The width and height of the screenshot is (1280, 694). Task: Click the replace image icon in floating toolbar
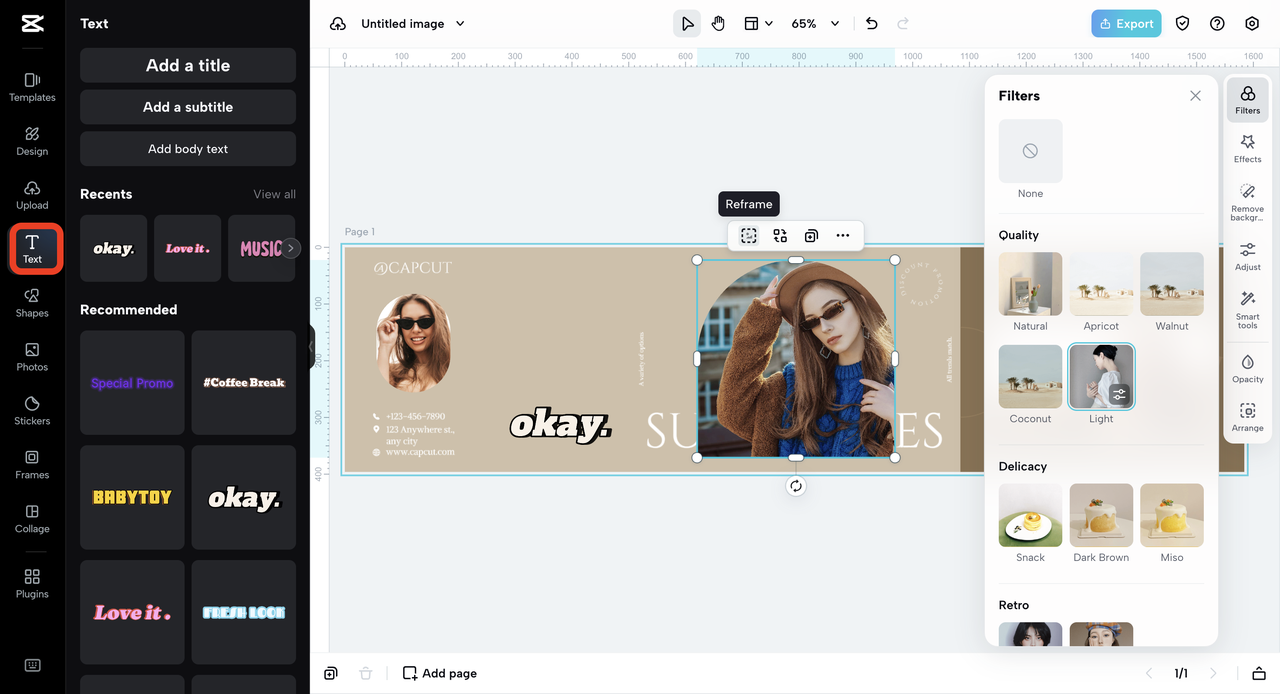click(x=780, y=236)
